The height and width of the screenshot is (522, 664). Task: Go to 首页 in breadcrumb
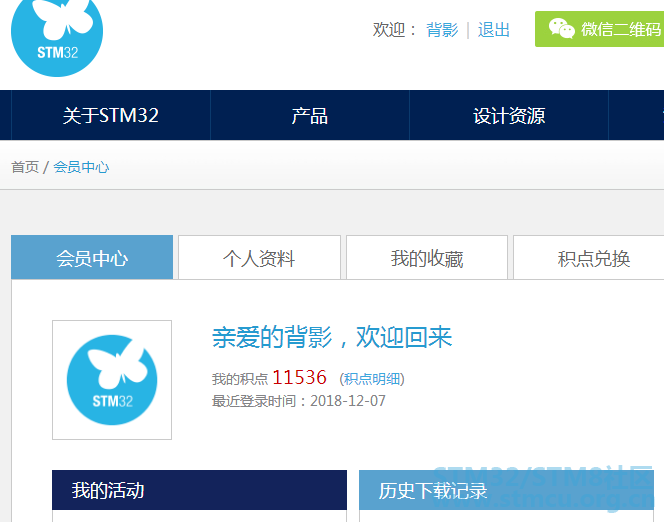[x=25, y=167]
